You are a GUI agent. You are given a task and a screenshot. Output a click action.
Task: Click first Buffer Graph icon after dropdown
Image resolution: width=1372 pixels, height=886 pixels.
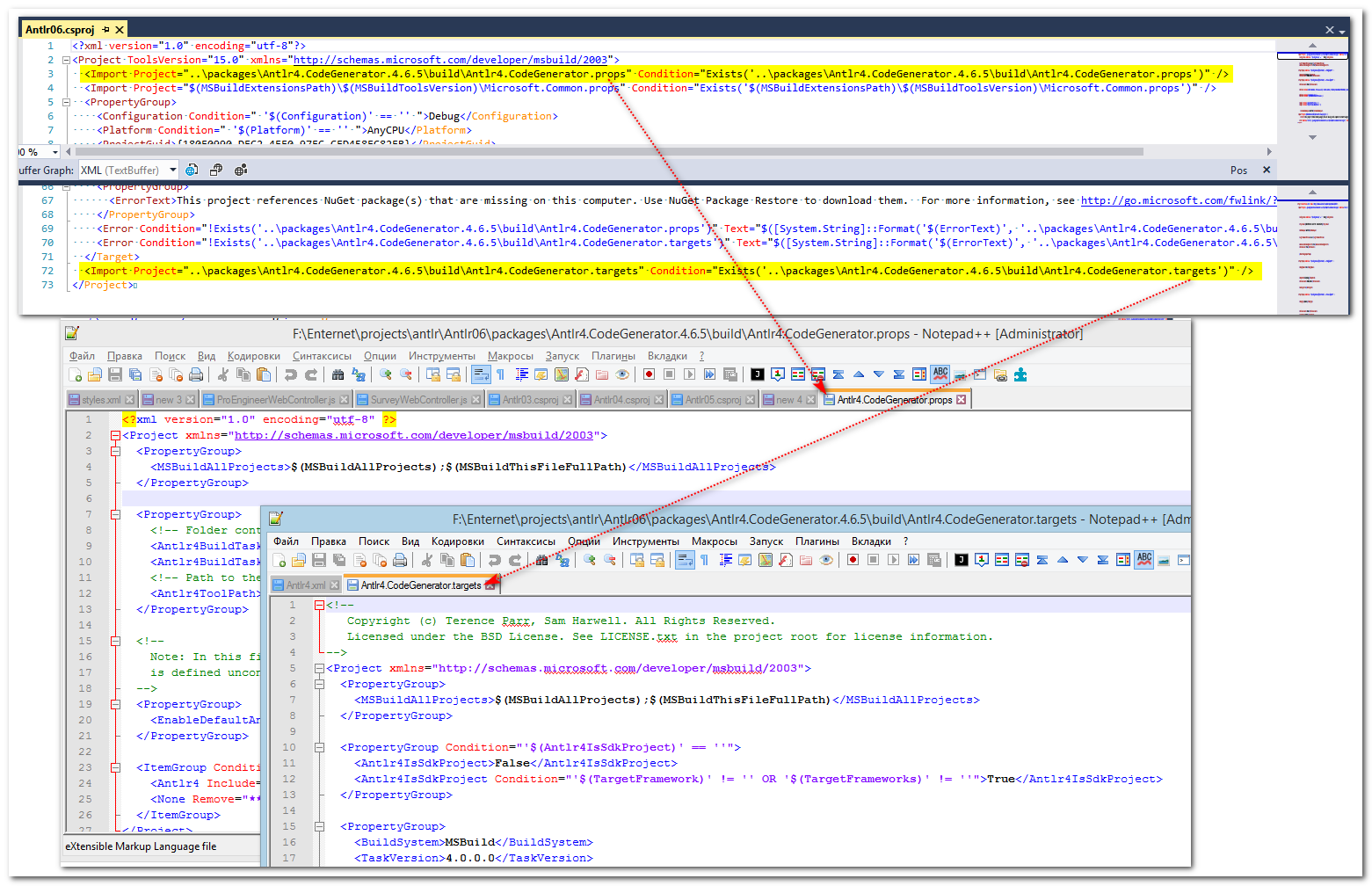tap(192, 170)
